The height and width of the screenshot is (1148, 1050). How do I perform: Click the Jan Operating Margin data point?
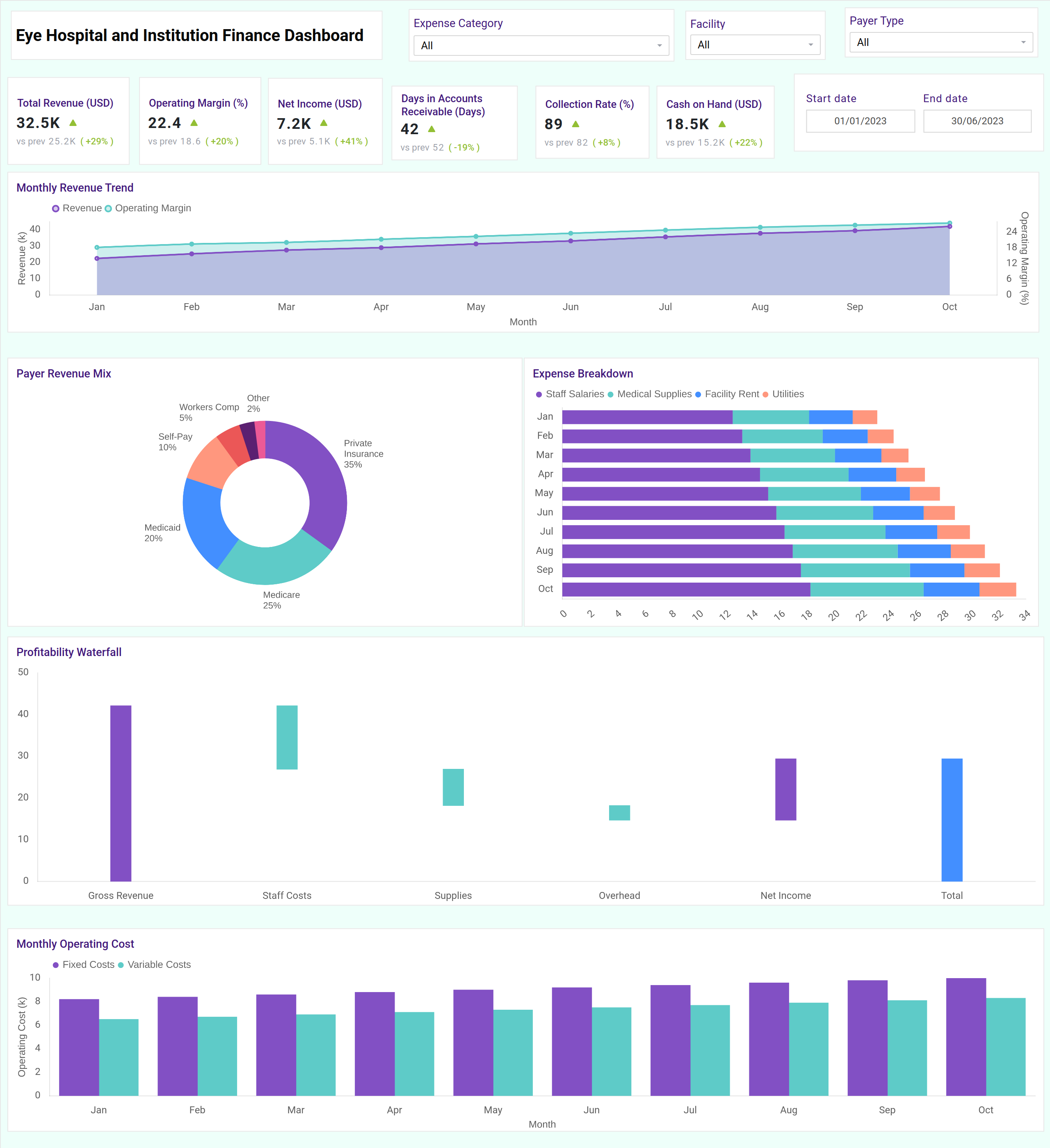tap(97, 247)
